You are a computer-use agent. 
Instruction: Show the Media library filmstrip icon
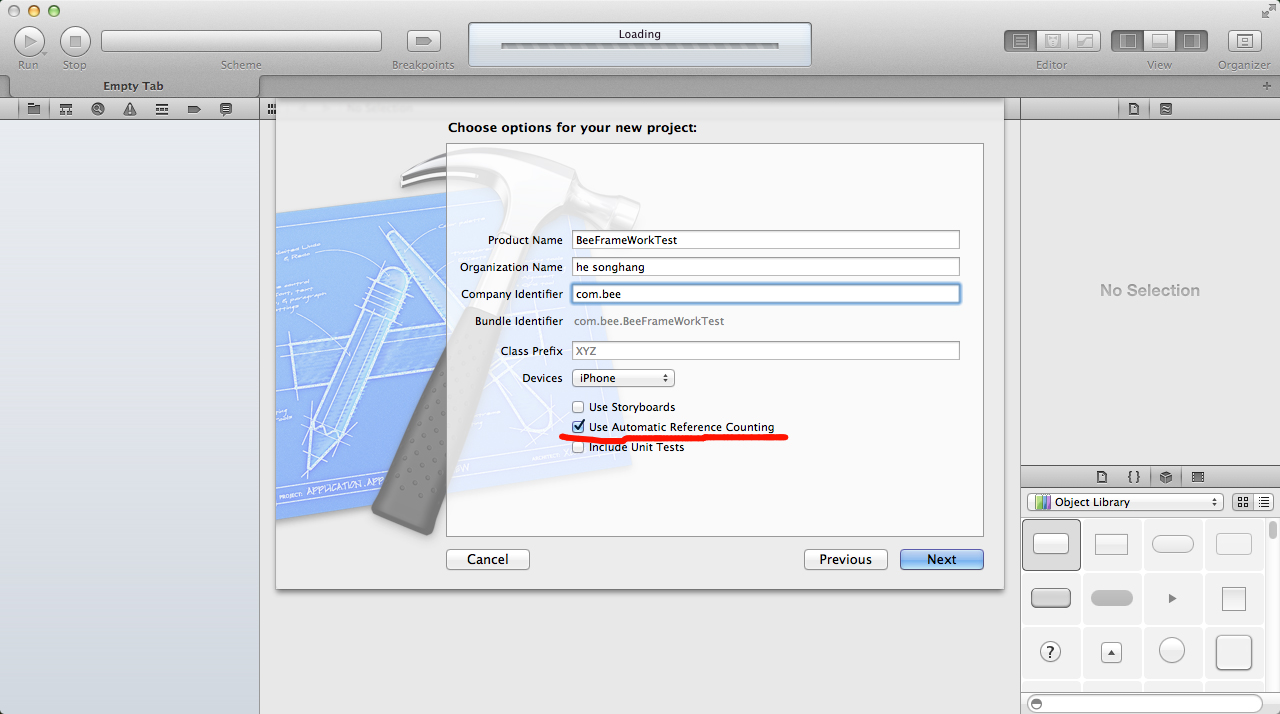[x=1198, y=477]
